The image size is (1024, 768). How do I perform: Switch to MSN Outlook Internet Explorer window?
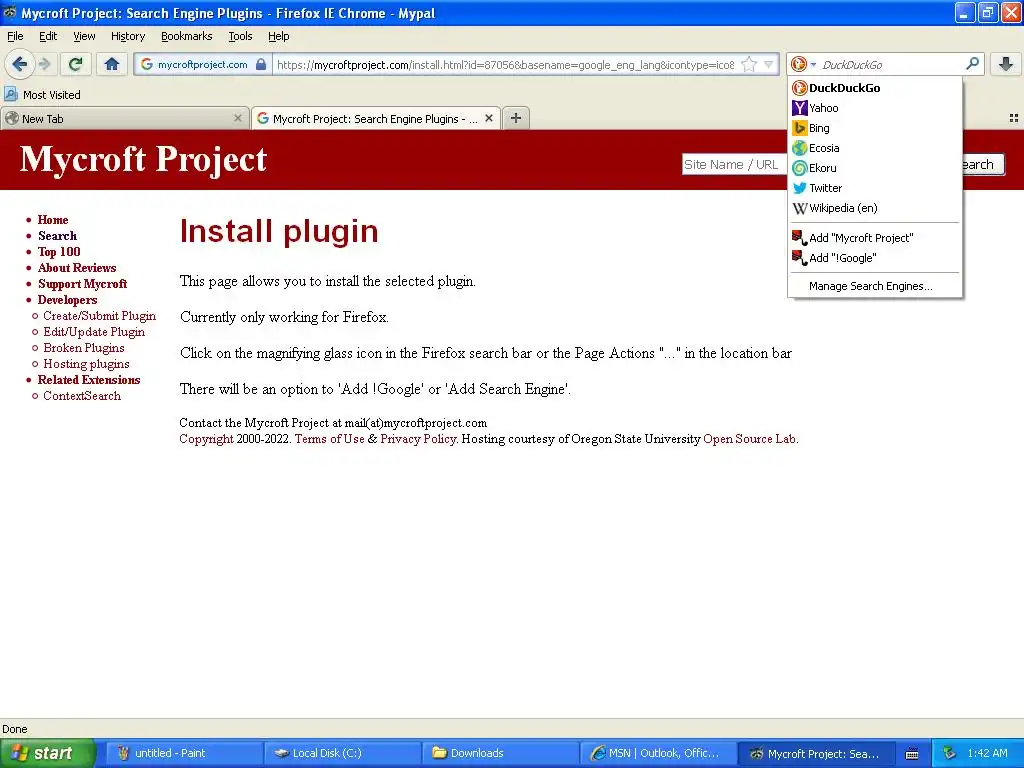(x=658, y=753)
